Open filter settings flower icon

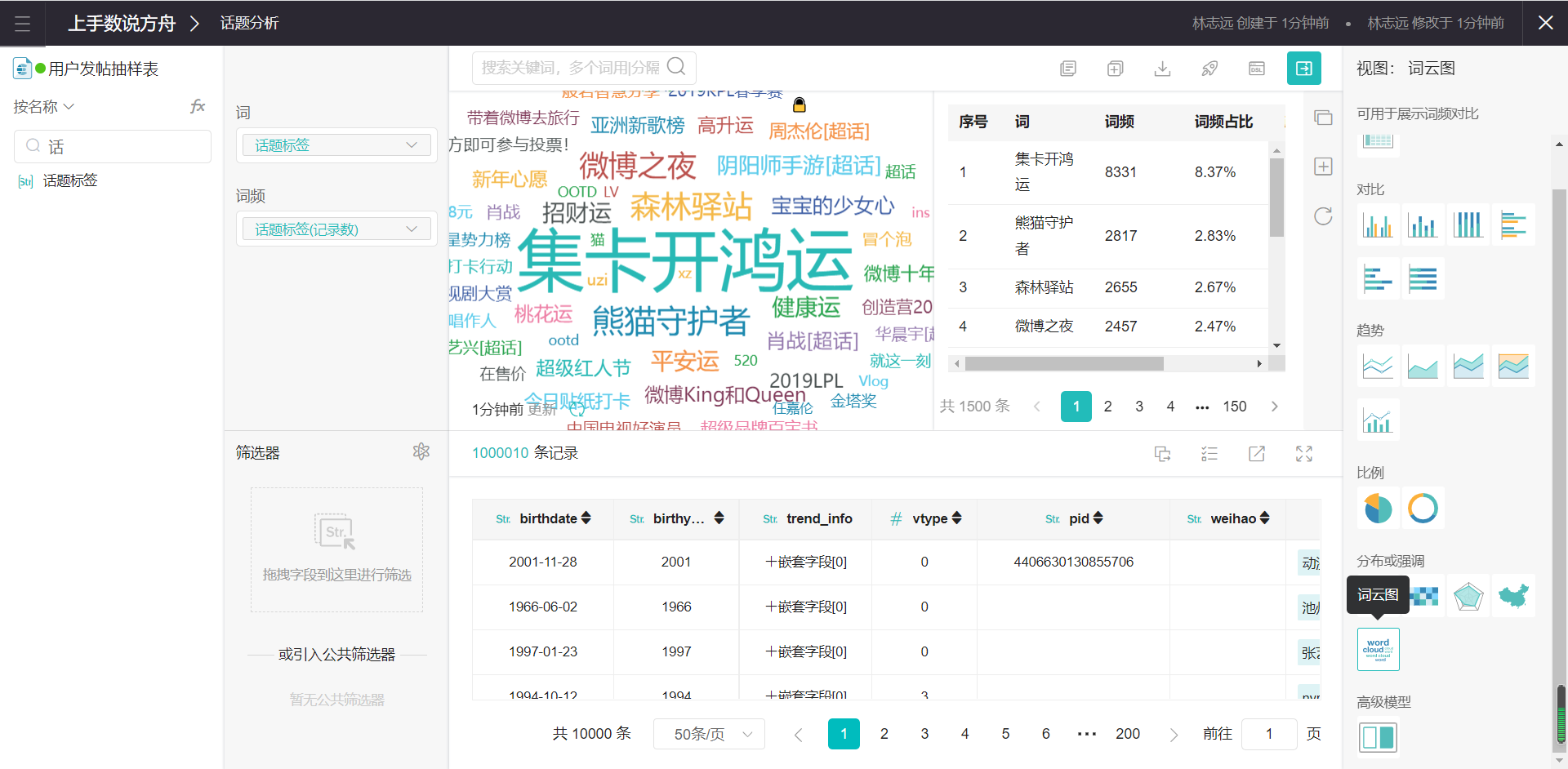(x=421, y=451)
